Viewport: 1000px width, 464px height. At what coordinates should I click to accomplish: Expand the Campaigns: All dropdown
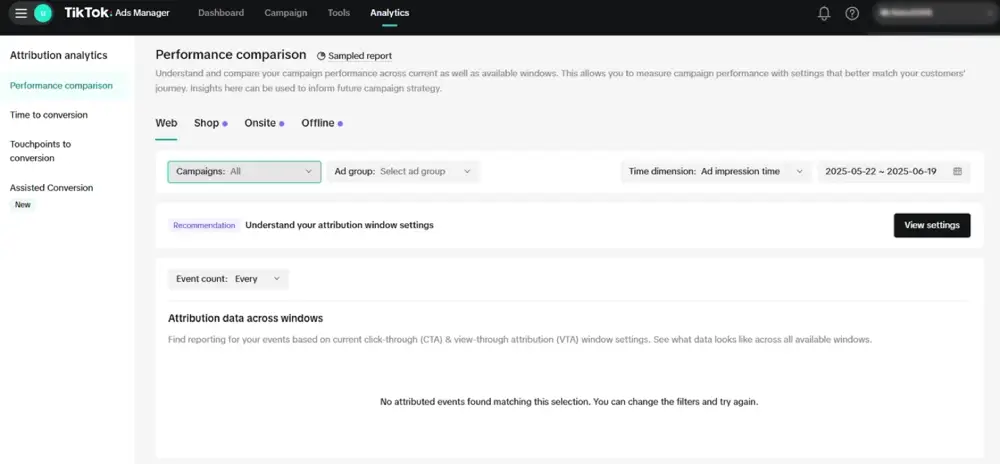[x=244, y=171]
